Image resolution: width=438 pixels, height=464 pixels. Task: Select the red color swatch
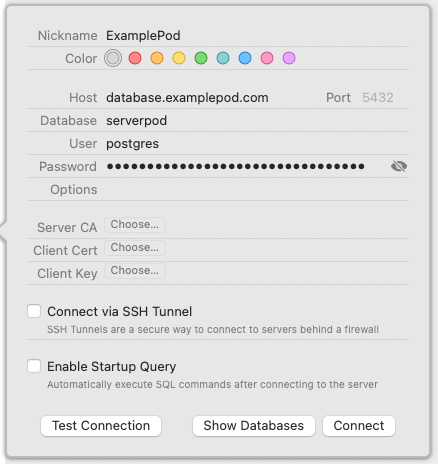(135, 58)
